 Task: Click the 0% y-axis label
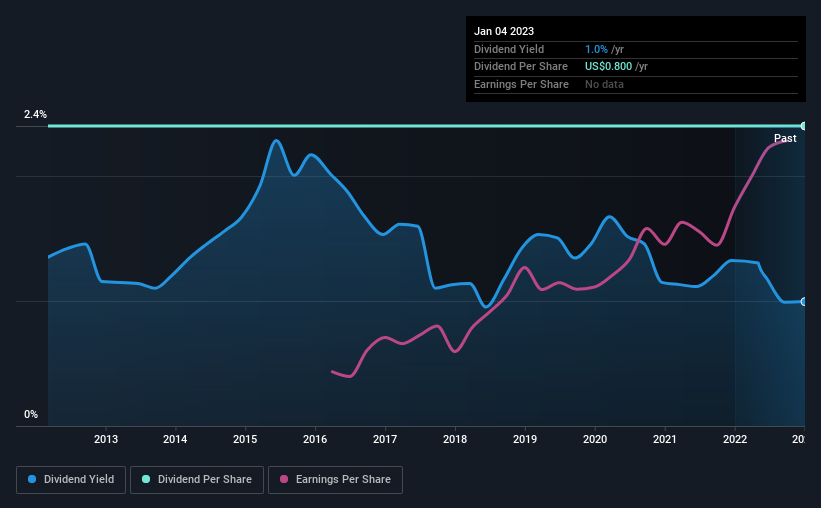[31, 414]
